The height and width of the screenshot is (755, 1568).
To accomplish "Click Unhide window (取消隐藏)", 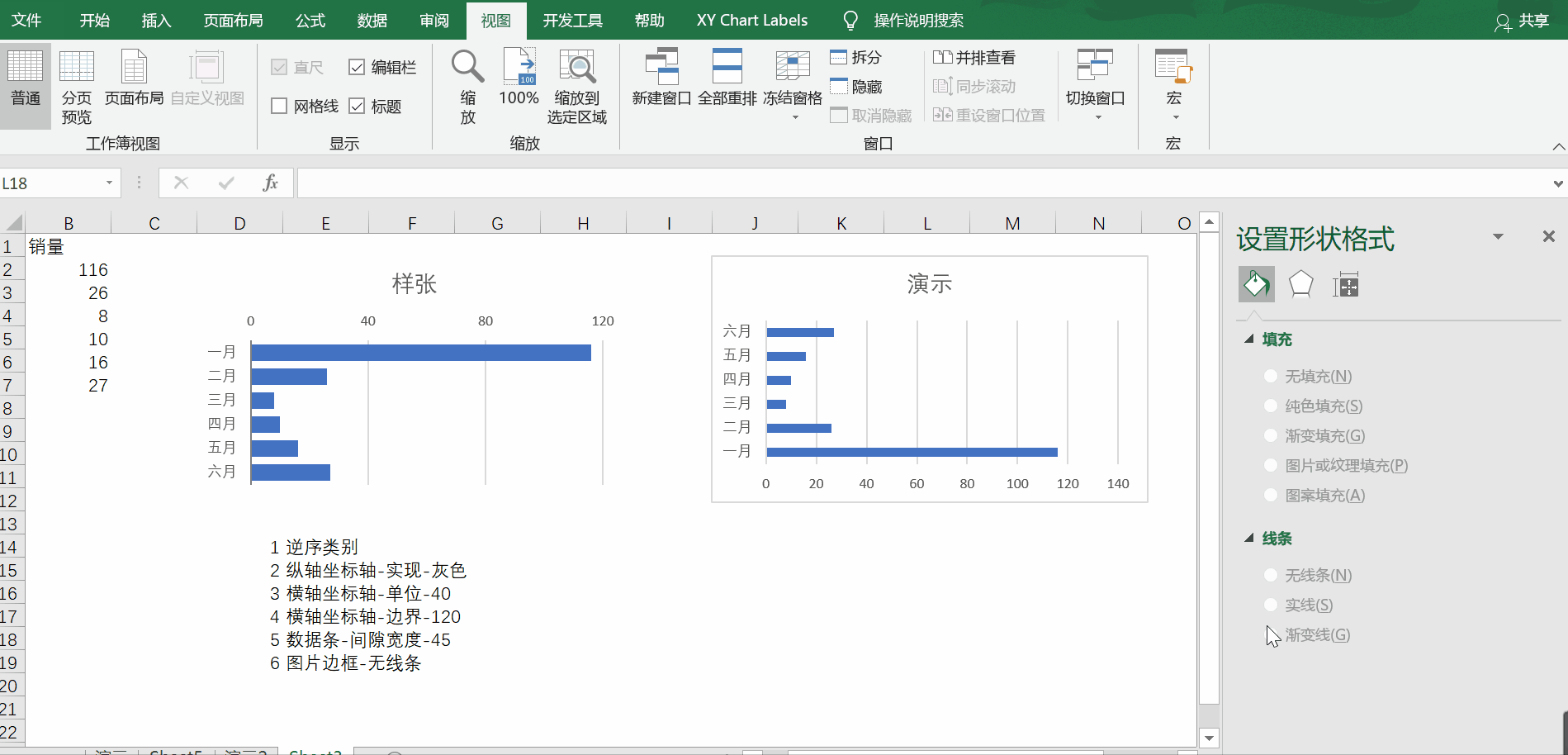I will (871, 115).
